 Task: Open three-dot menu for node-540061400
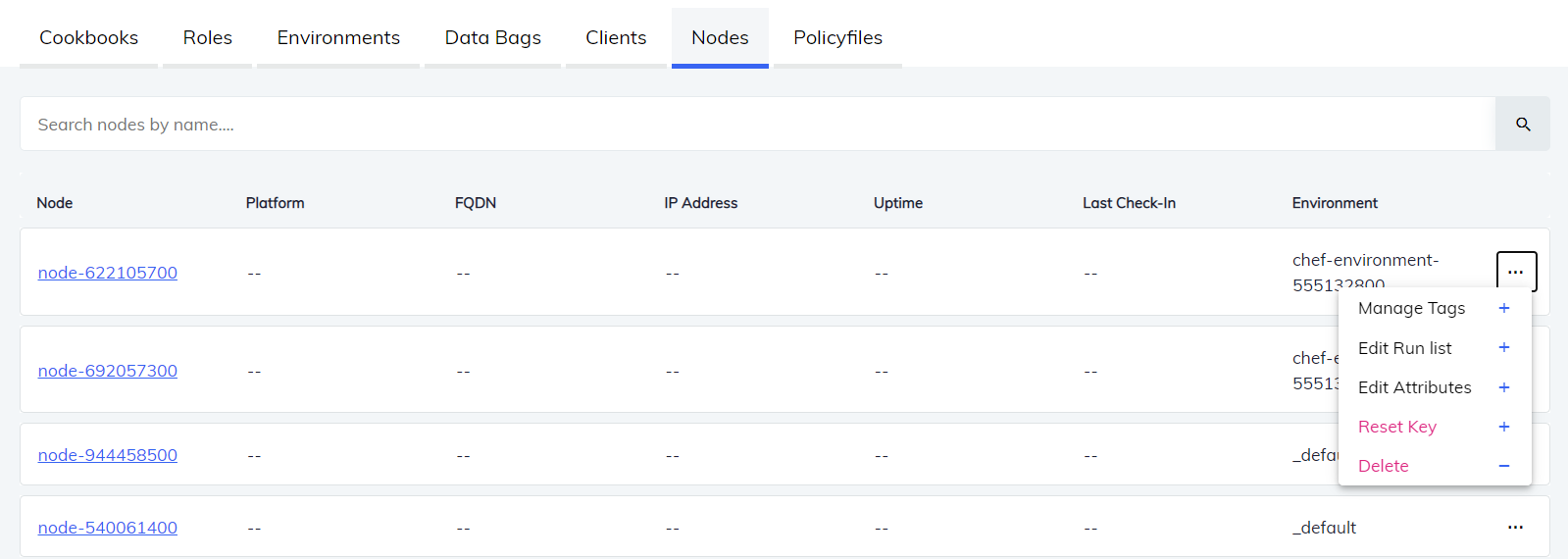point(1515,528)
